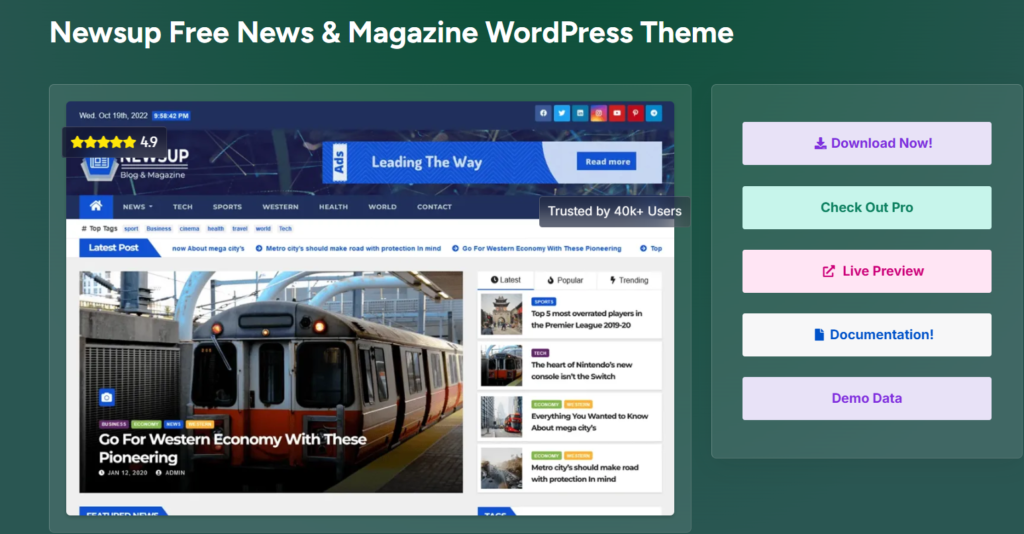Screen dimensions: 1024x534
Task: Click the Demo Data button
Action: [x=867, y=398]
